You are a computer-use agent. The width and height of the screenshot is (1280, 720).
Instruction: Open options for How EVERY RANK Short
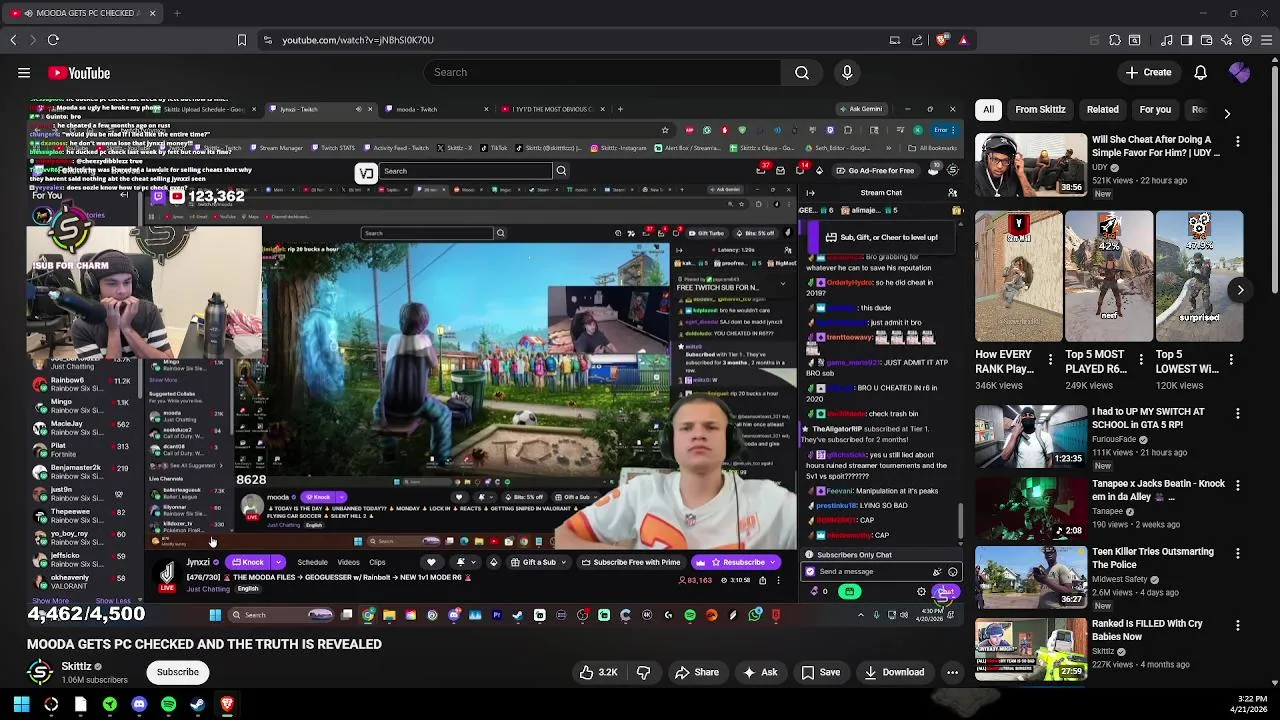(1050, 359)
